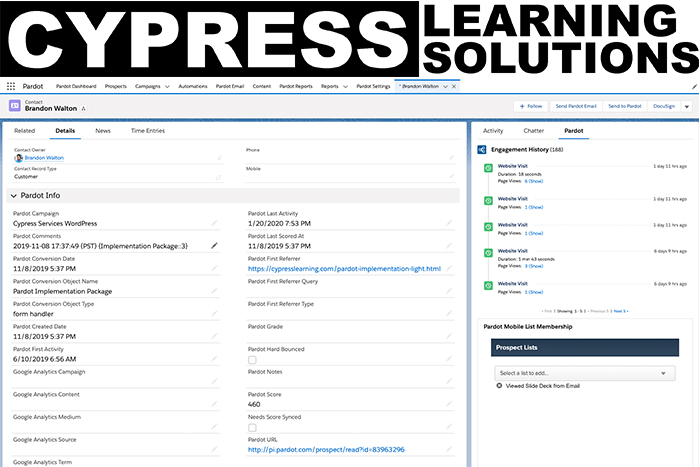Show page views for 18-second Website Visit
The image size is (700, 467).
point(534,181)
